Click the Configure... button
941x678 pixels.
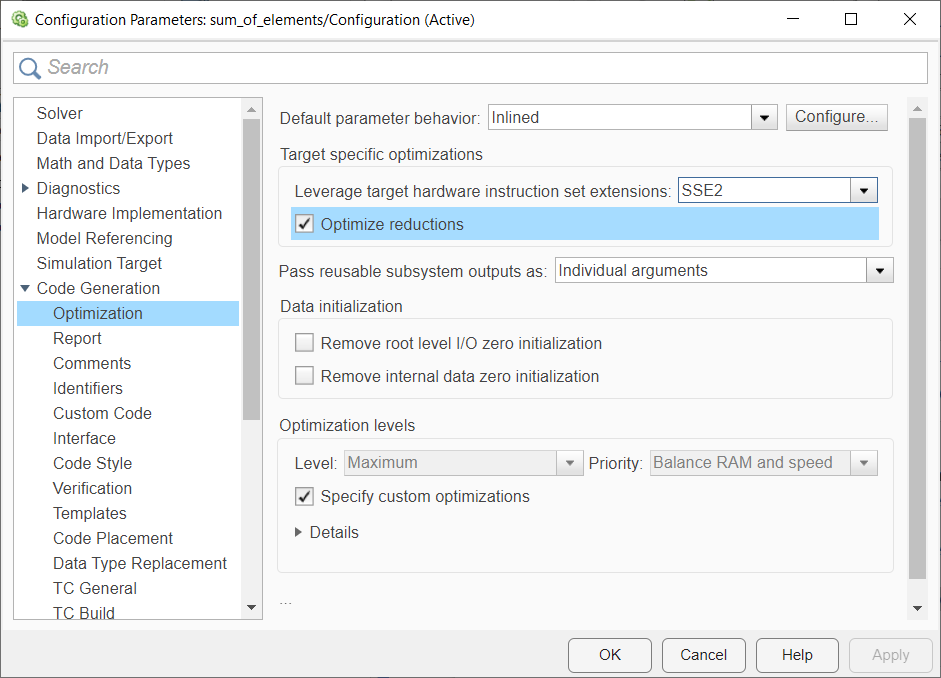pyautogui.click(x=836, y=117)
